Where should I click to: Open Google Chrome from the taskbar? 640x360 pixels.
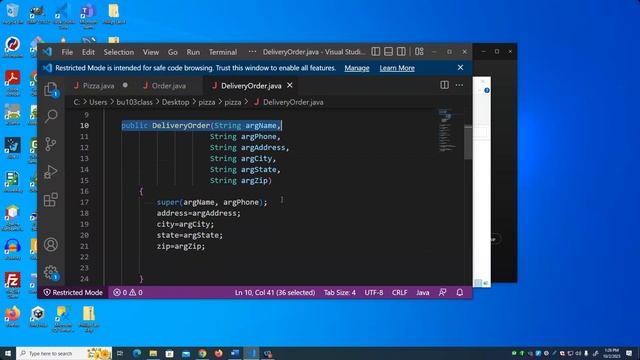click(x=202, y=353)
